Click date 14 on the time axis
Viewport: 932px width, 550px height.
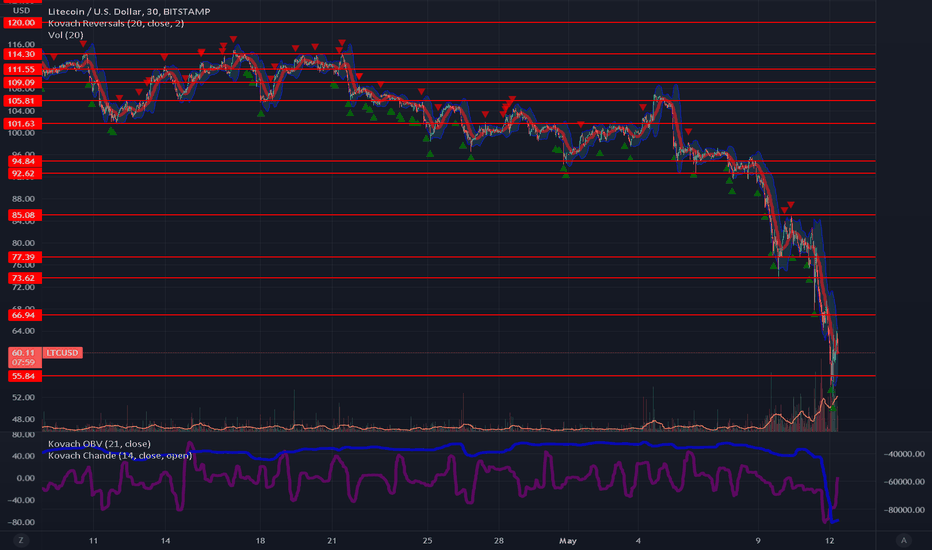(x=165, y=540)
